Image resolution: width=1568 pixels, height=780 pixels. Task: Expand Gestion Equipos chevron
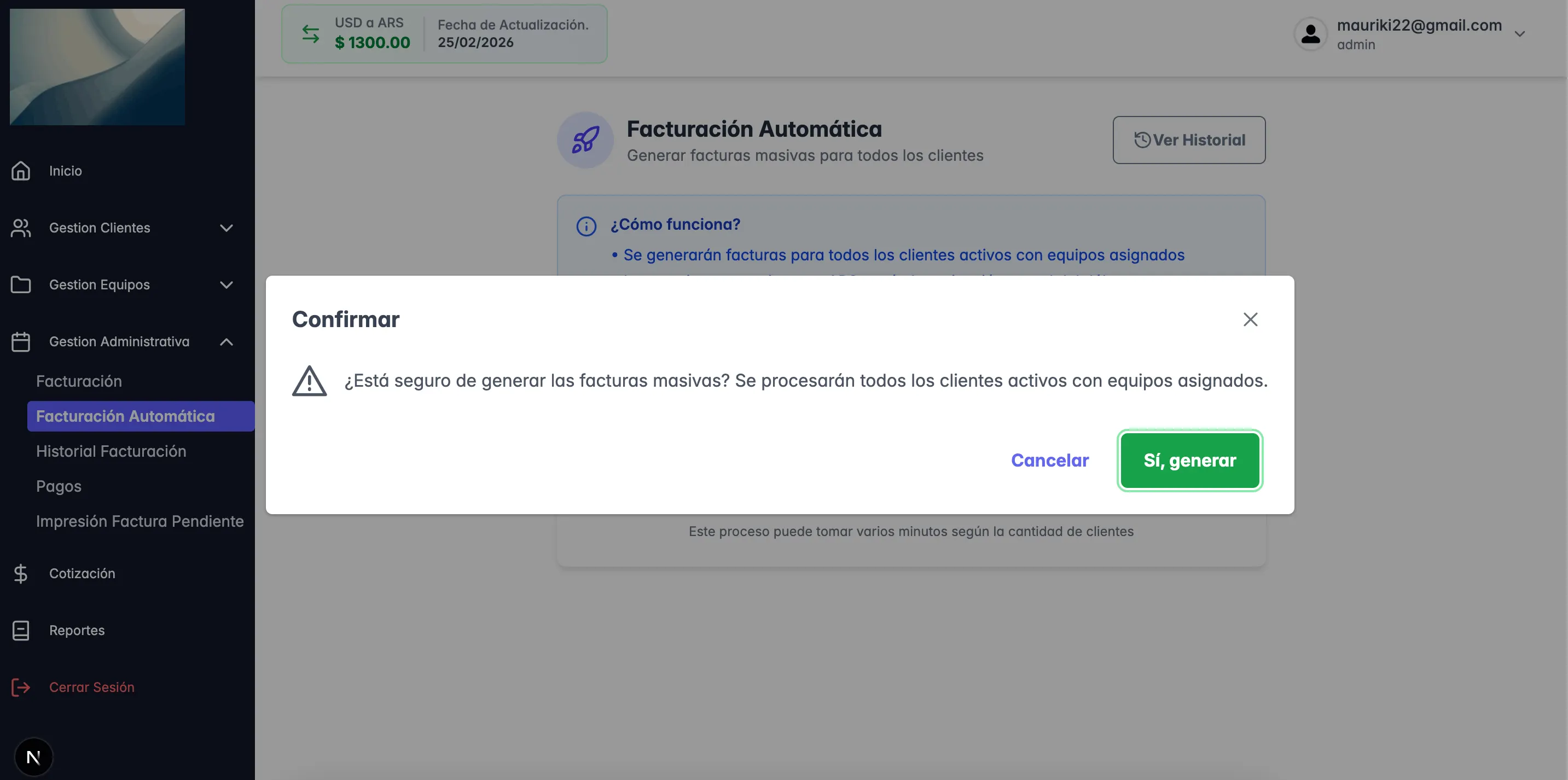click(227, 285)
